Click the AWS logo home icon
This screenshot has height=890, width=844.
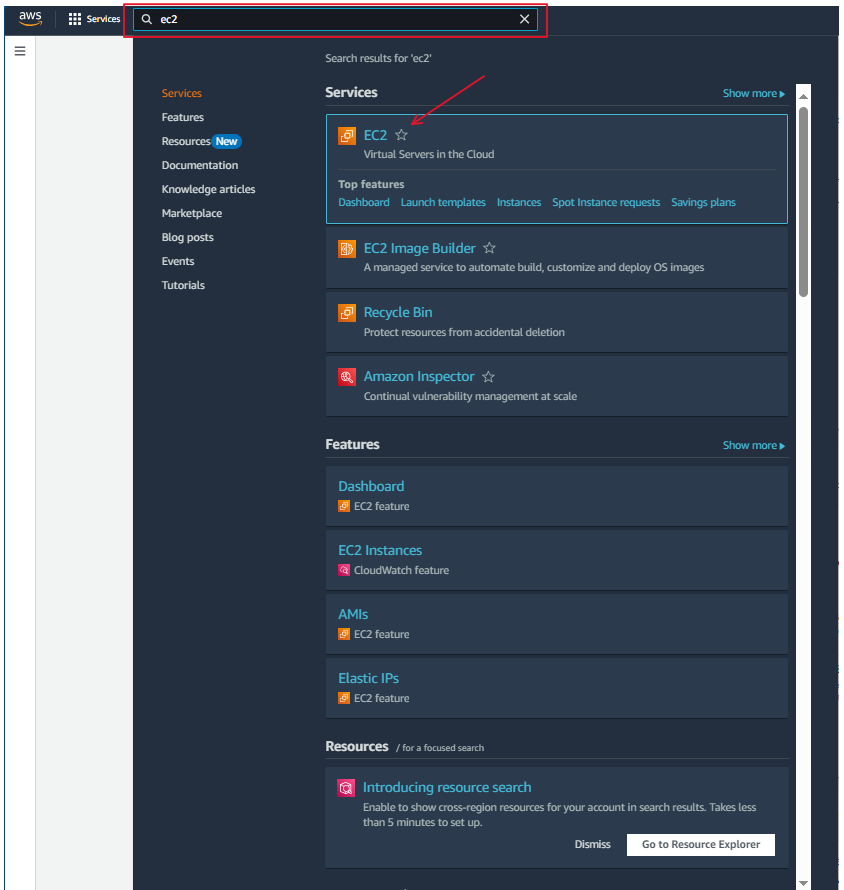click(x=30, y=18)
